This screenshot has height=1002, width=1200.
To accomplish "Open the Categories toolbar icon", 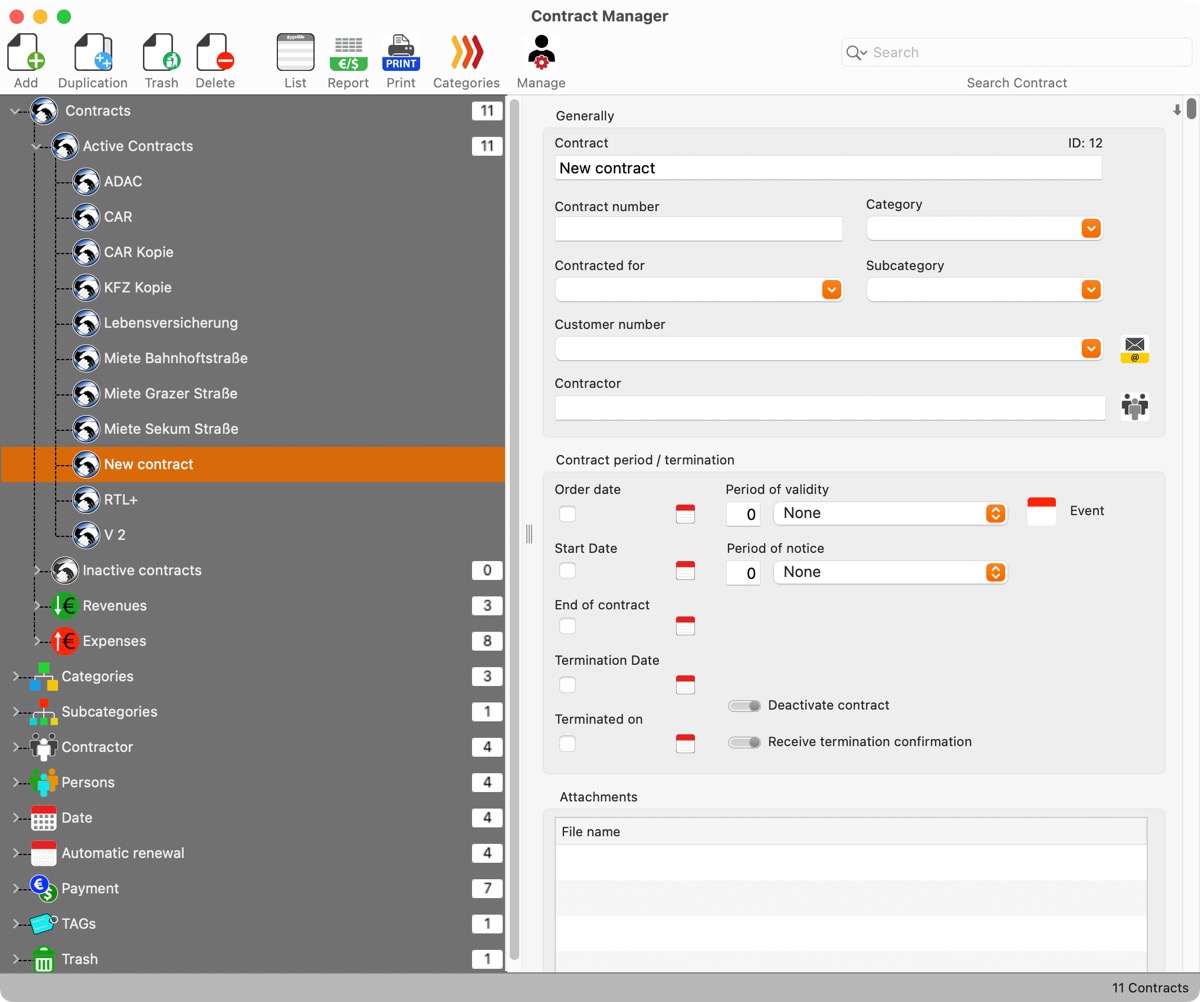I will [x=466, y=52].
